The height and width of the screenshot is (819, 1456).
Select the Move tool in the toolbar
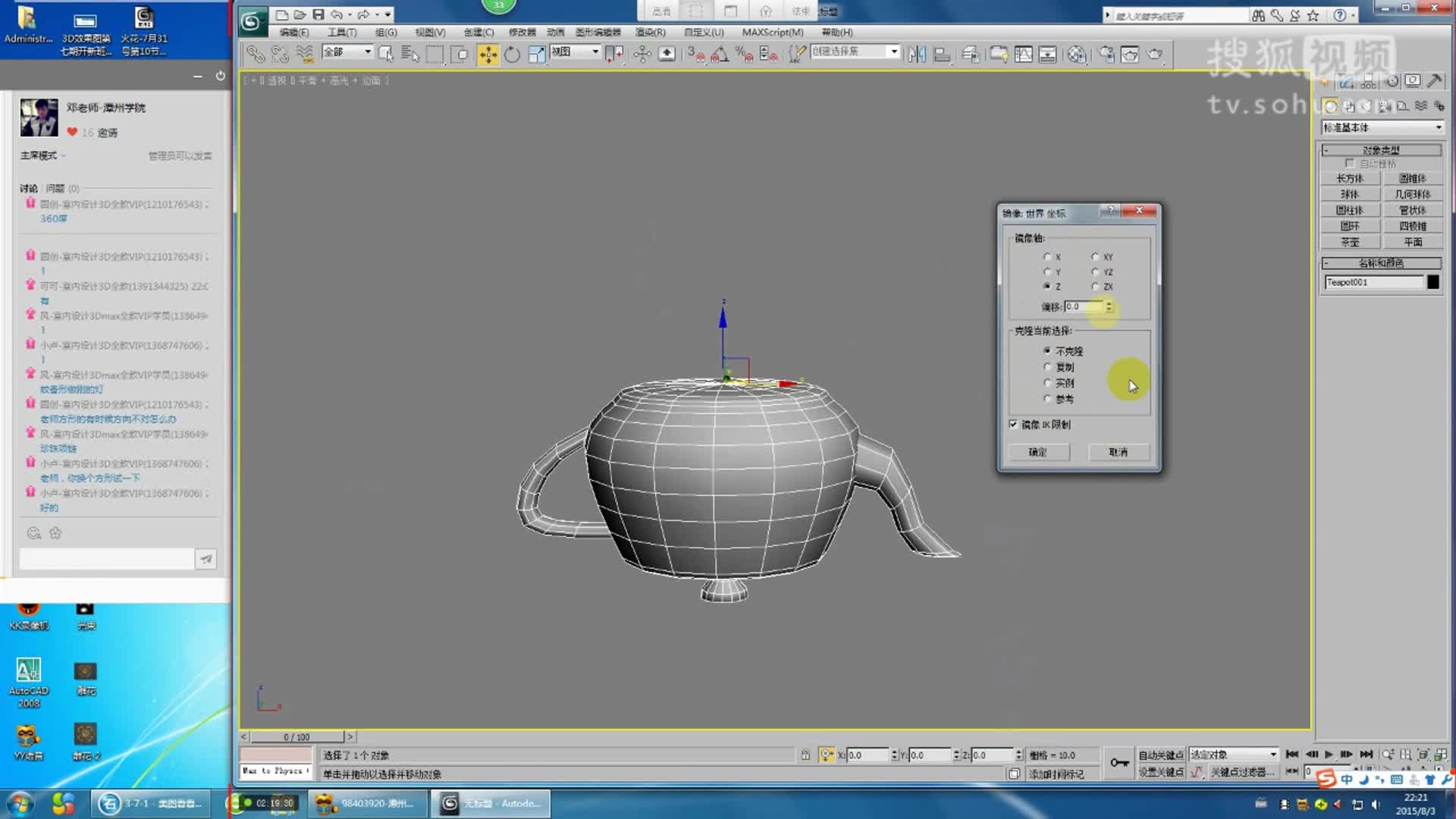point(488,54)
